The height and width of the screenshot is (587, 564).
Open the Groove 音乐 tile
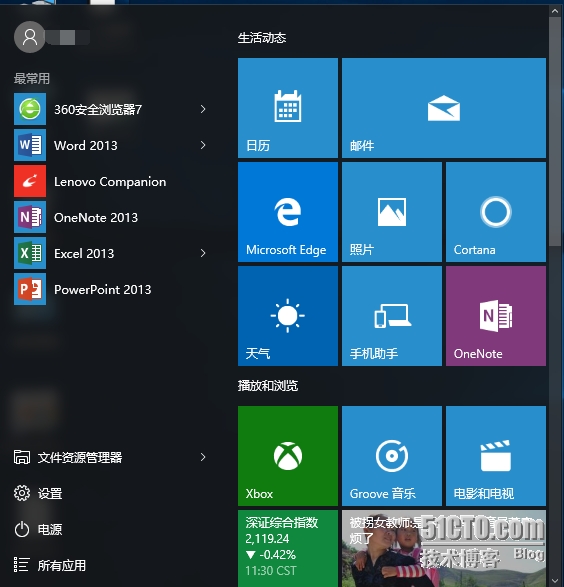coord(392,456)
